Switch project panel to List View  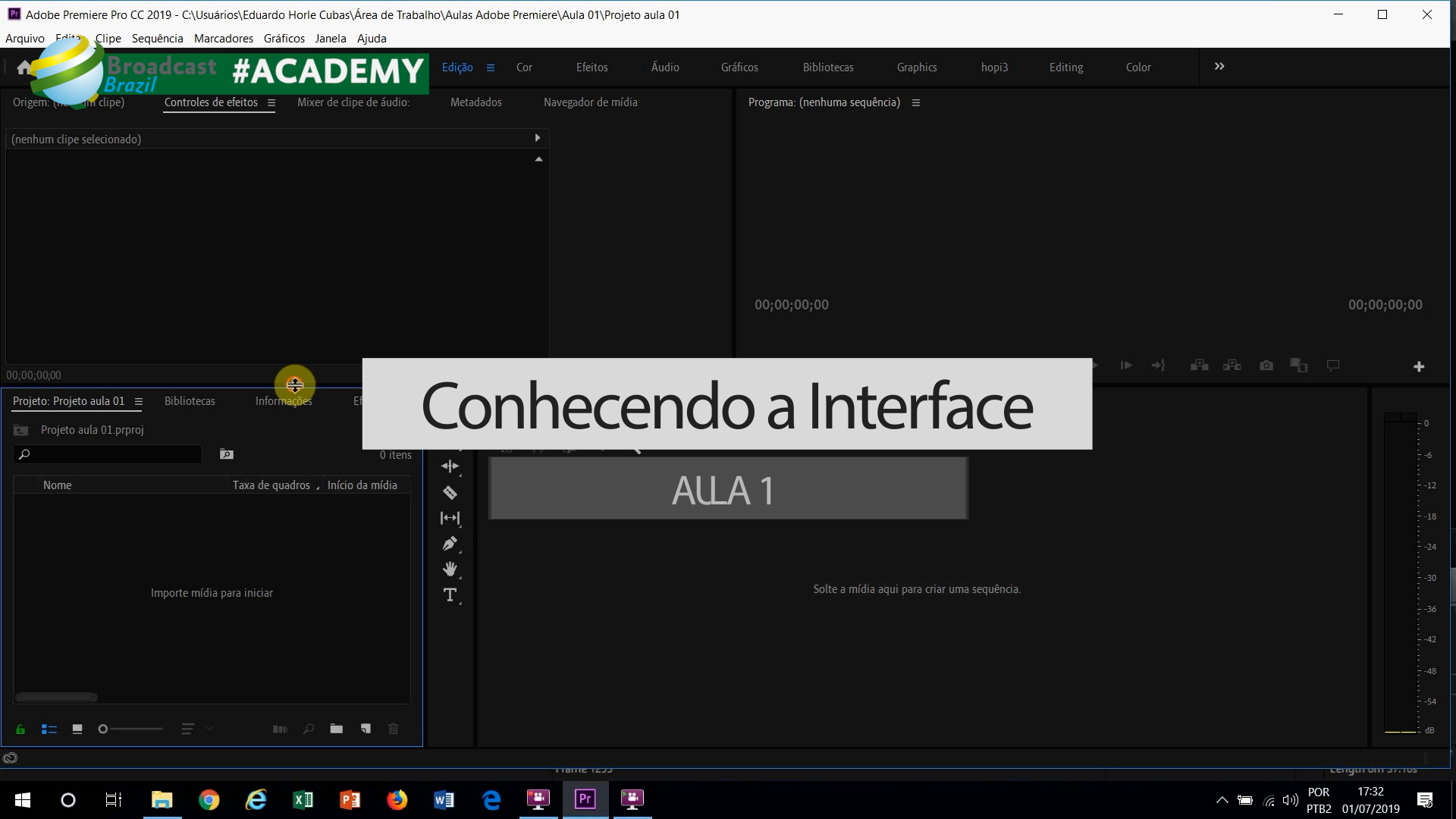(x=49, y=730)
